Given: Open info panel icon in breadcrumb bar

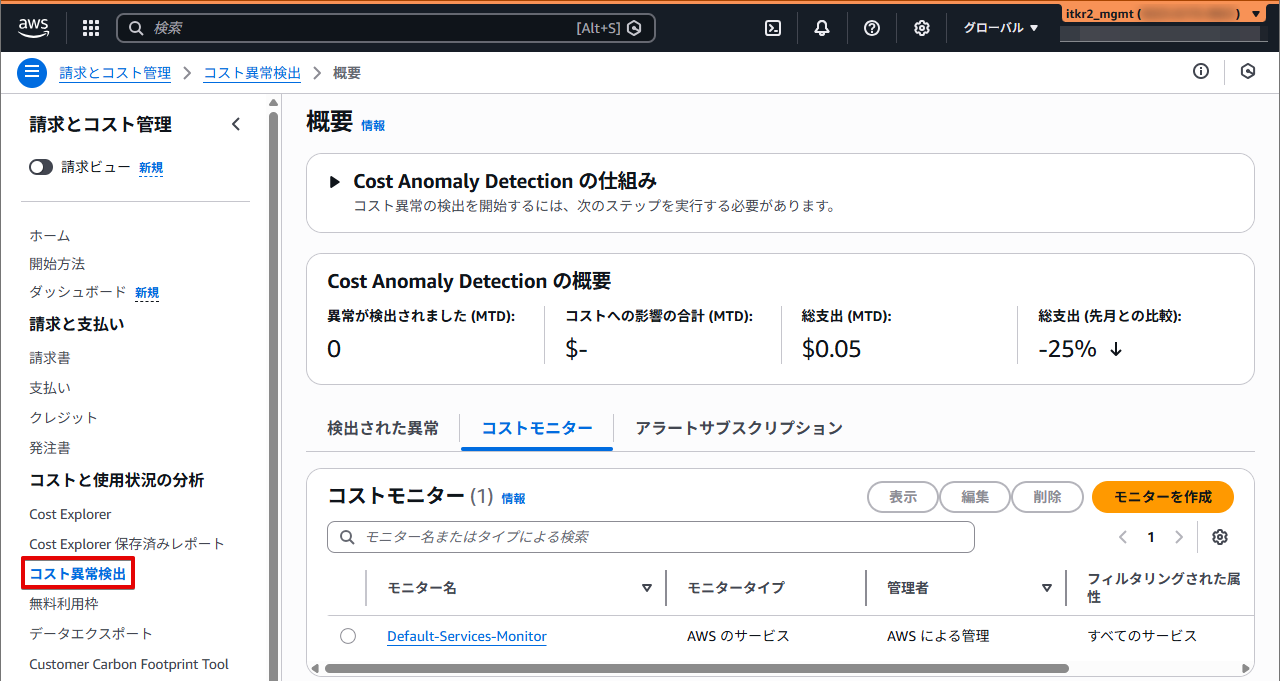Looking at the screenshot, I should 1201,72.
